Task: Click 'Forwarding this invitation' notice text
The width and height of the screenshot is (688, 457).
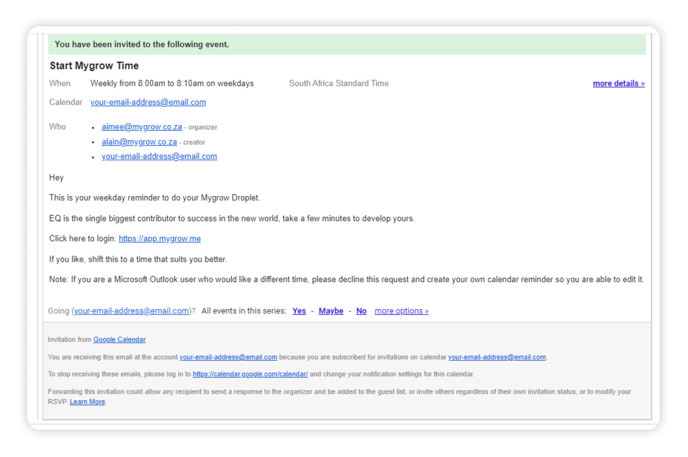Action: coord(339,396)
